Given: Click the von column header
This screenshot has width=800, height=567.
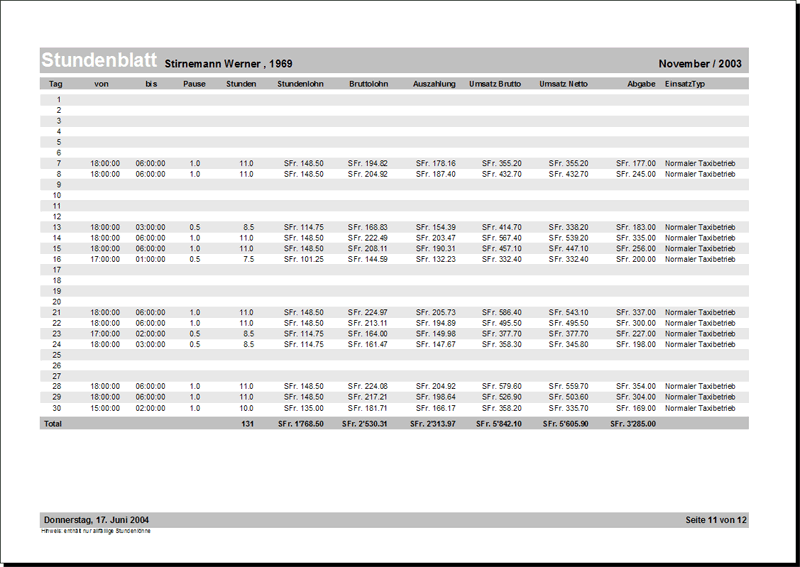Looking at the screenshot, I should pyautogui.click(x=102, y=84).
